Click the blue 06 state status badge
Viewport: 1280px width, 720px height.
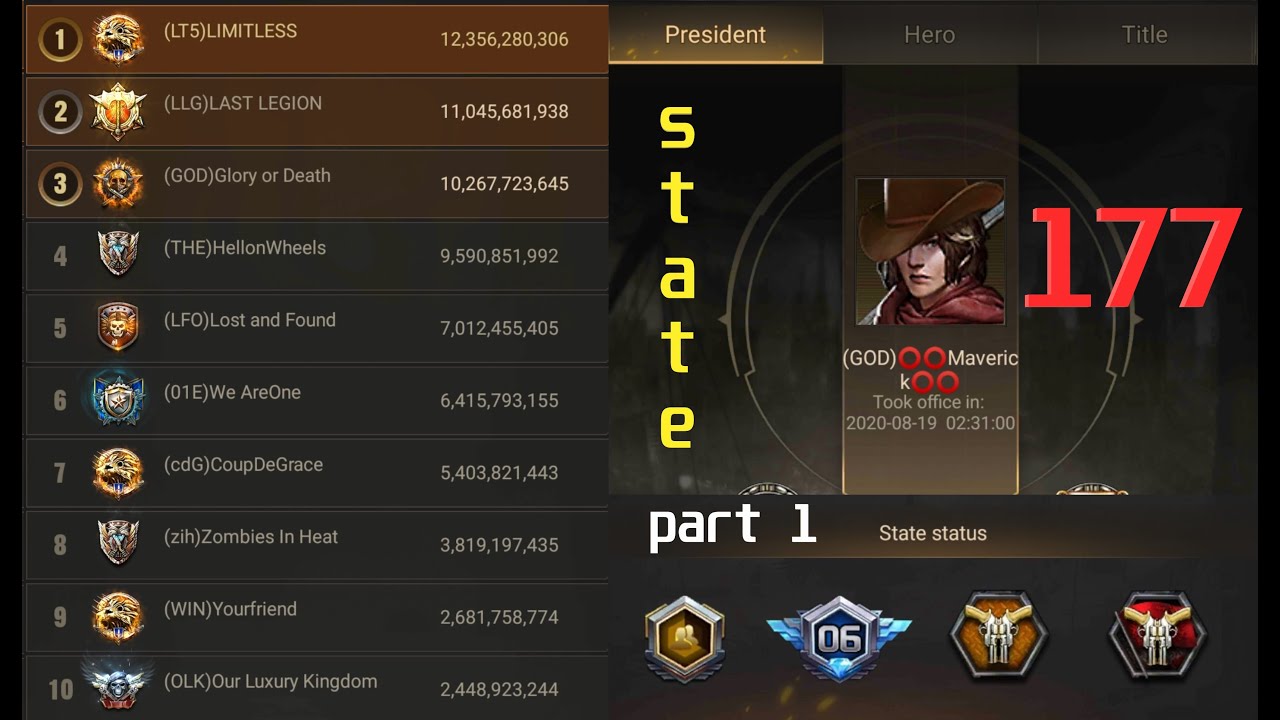pos(839,638)
